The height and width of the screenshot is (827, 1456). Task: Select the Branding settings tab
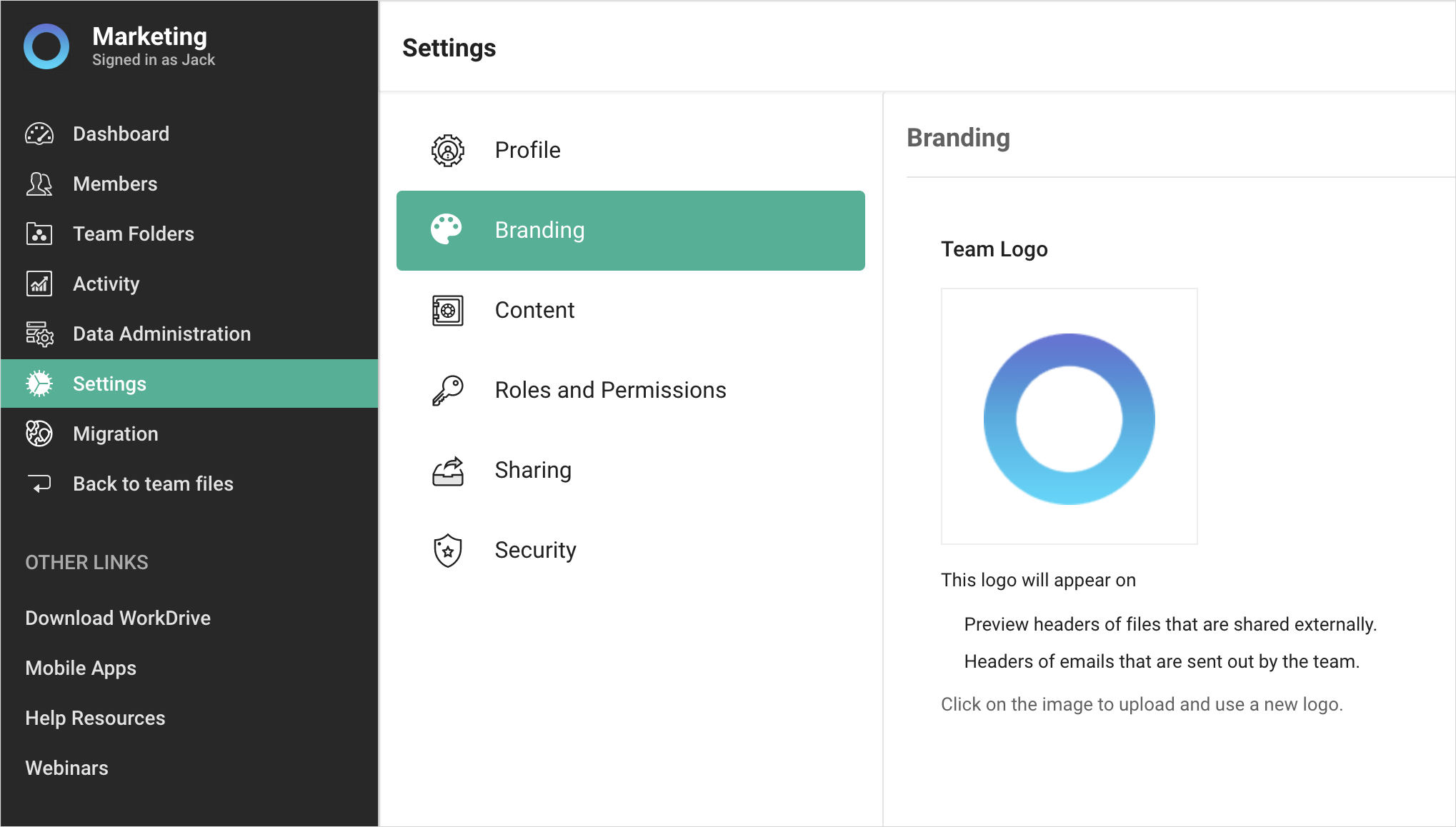630,231
